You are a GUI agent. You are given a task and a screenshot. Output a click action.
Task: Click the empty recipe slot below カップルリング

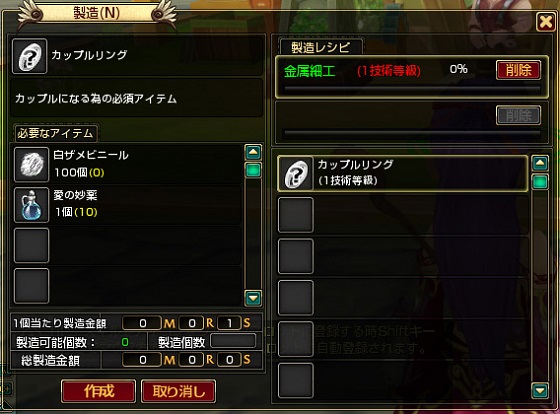point(296,215)
